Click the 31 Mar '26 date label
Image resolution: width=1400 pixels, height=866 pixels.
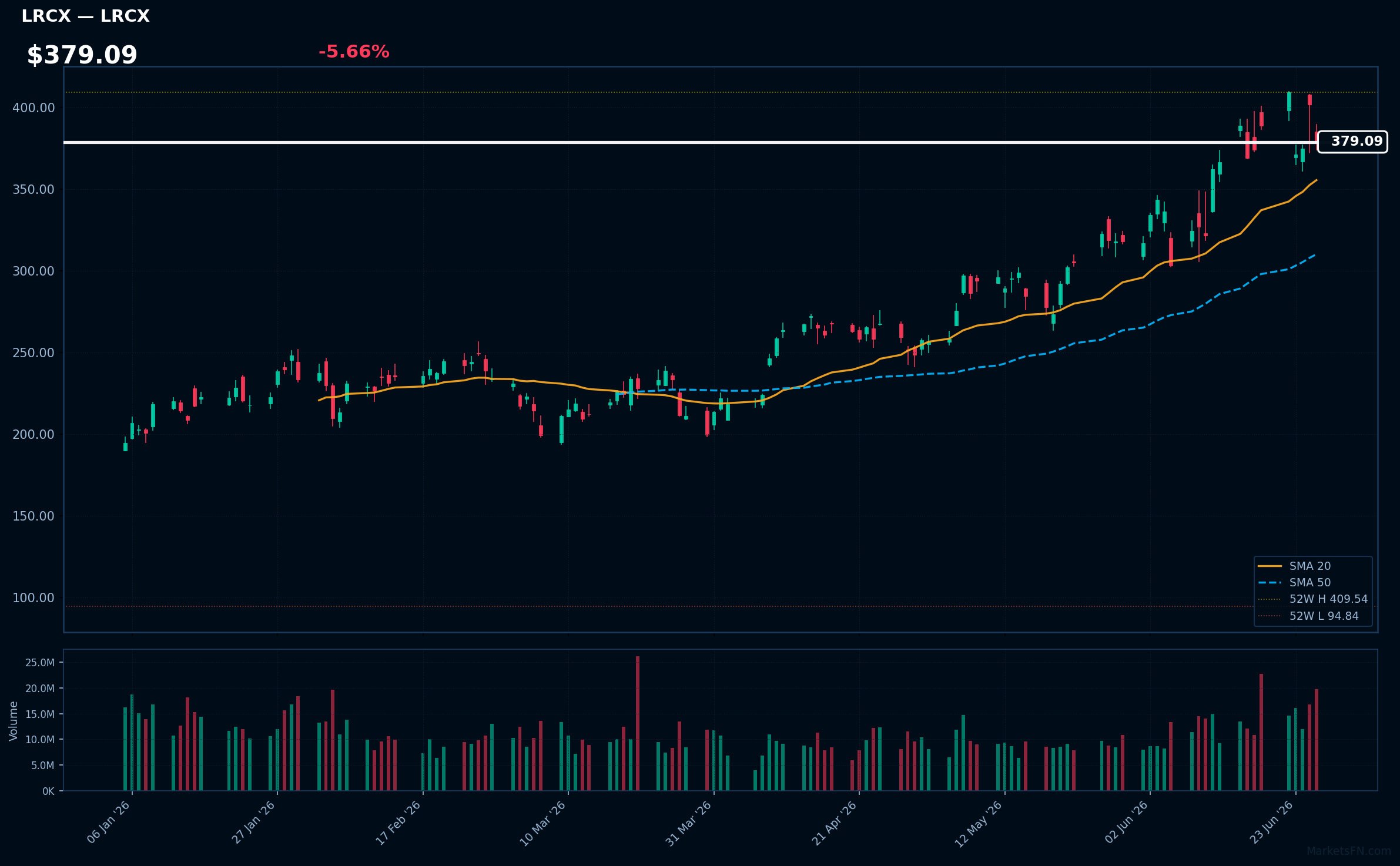[x=689, y=824]
